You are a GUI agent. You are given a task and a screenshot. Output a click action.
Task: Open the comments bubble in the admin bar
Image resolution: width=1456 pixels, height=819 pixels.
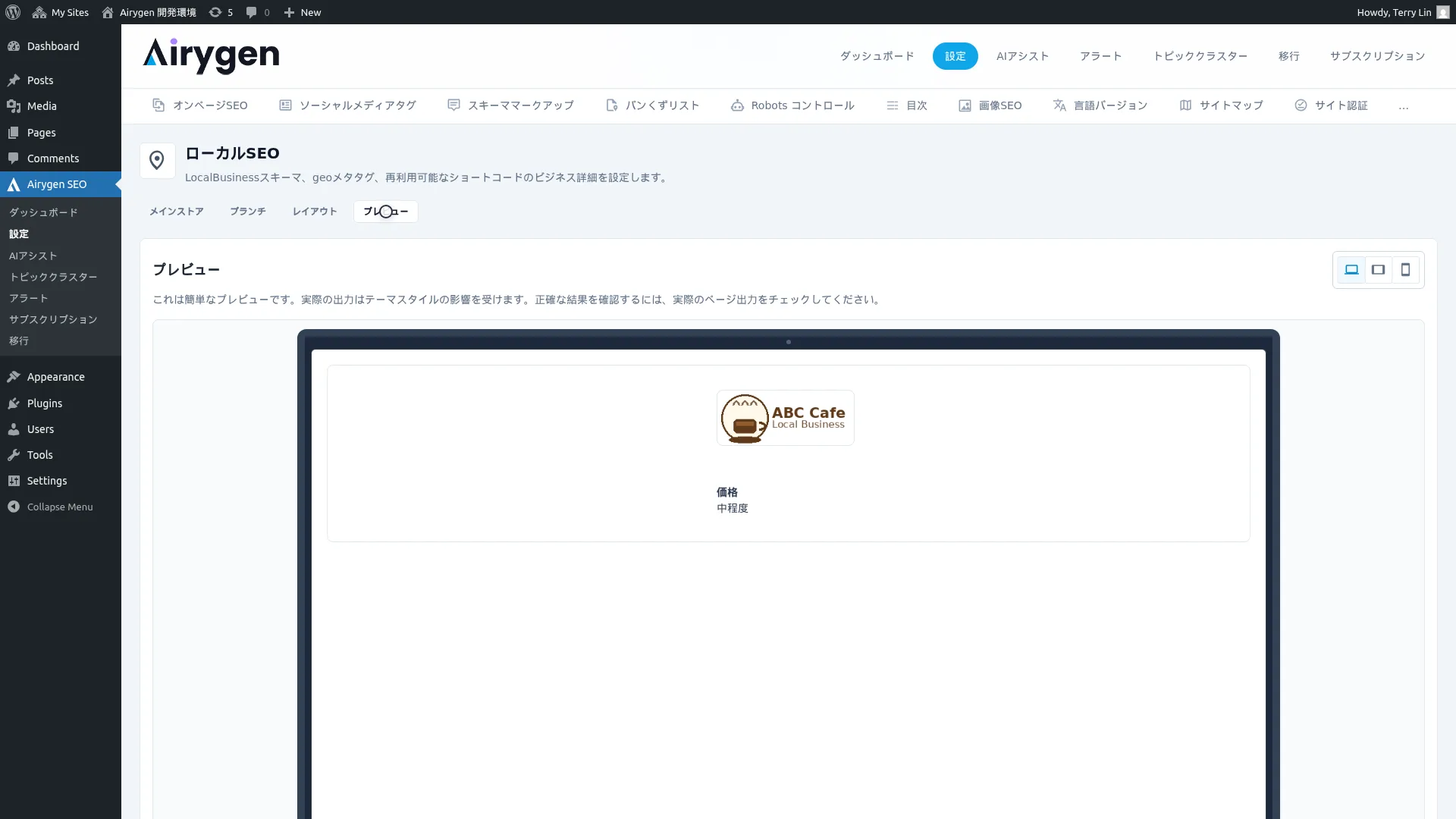(258, 12)
